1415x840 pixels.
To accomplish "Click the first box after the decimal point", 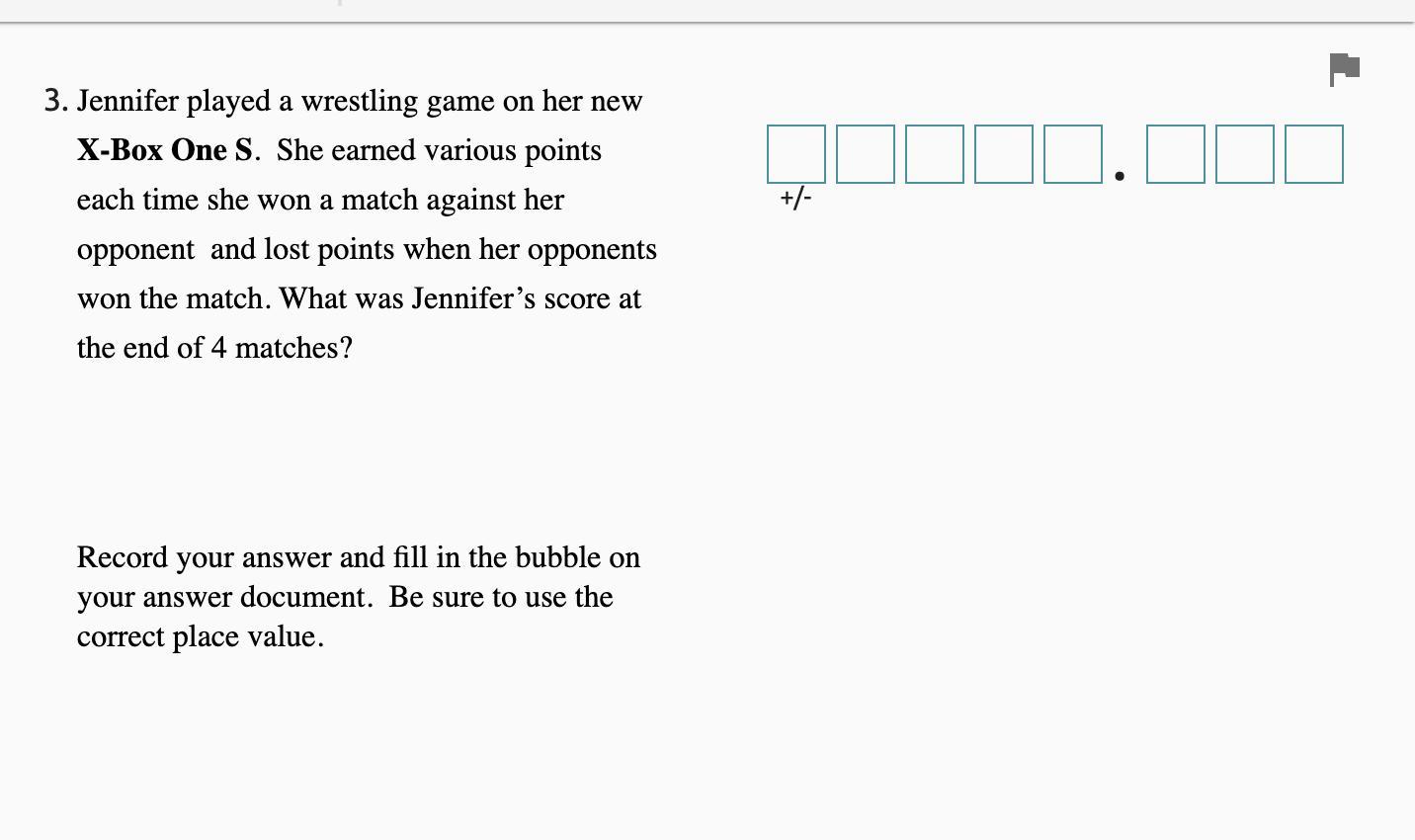I will click(x=1176, y=154).
